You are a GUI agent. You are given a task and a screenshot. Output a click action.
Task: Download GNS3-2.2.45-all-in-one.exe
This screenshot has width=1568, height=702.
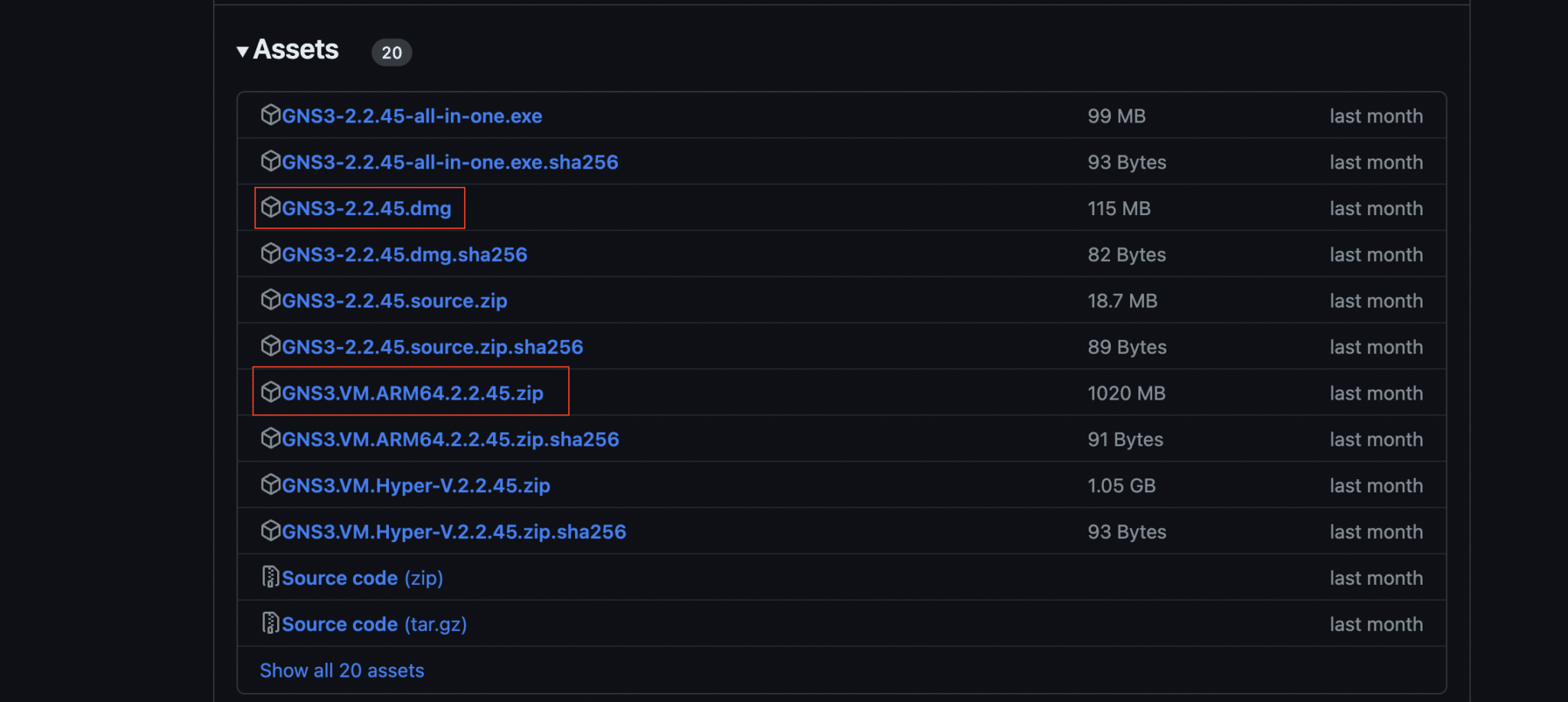point(413,116)
